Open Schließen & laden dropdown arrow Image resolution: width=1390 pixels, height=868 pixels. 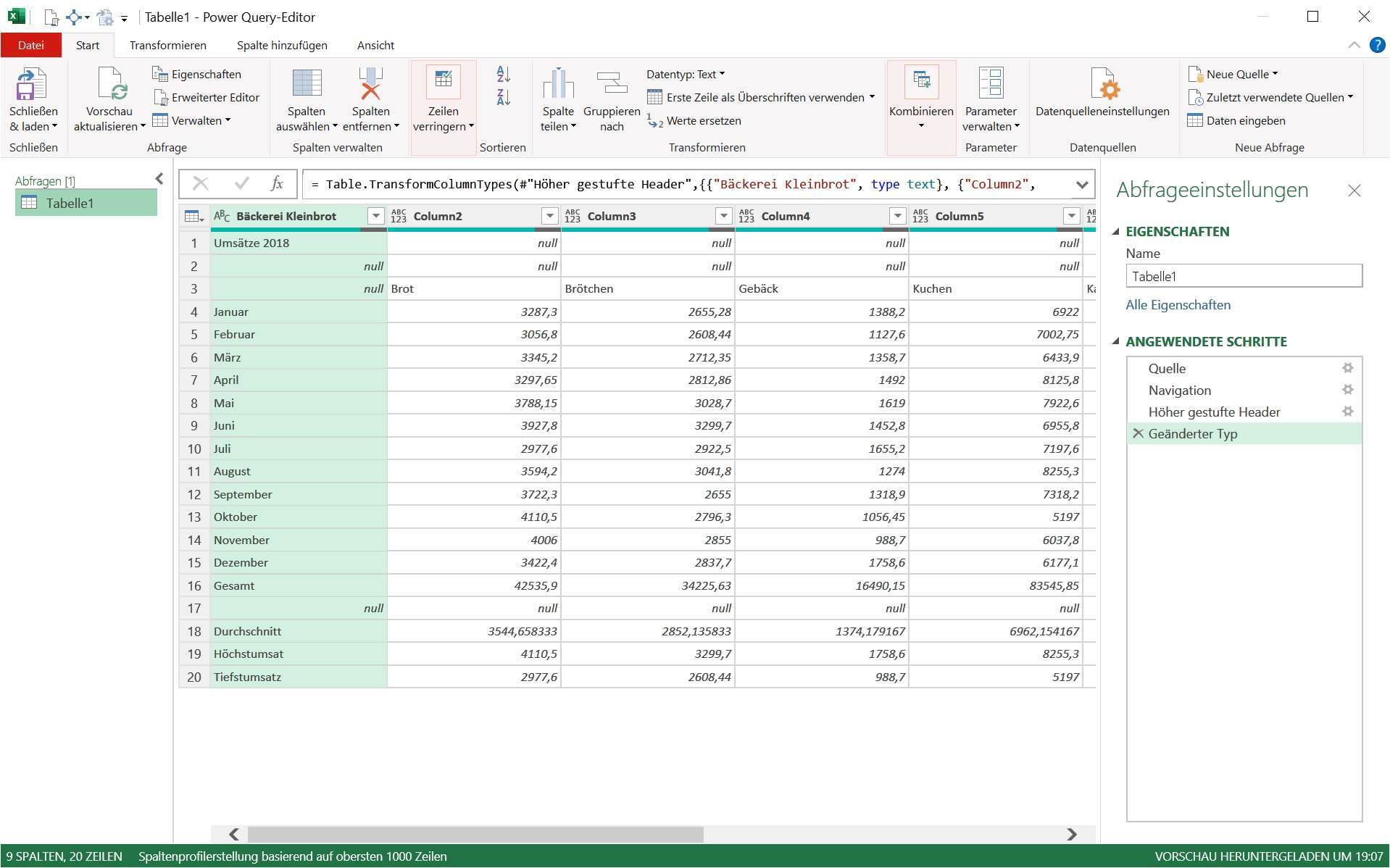pos(54,126)
